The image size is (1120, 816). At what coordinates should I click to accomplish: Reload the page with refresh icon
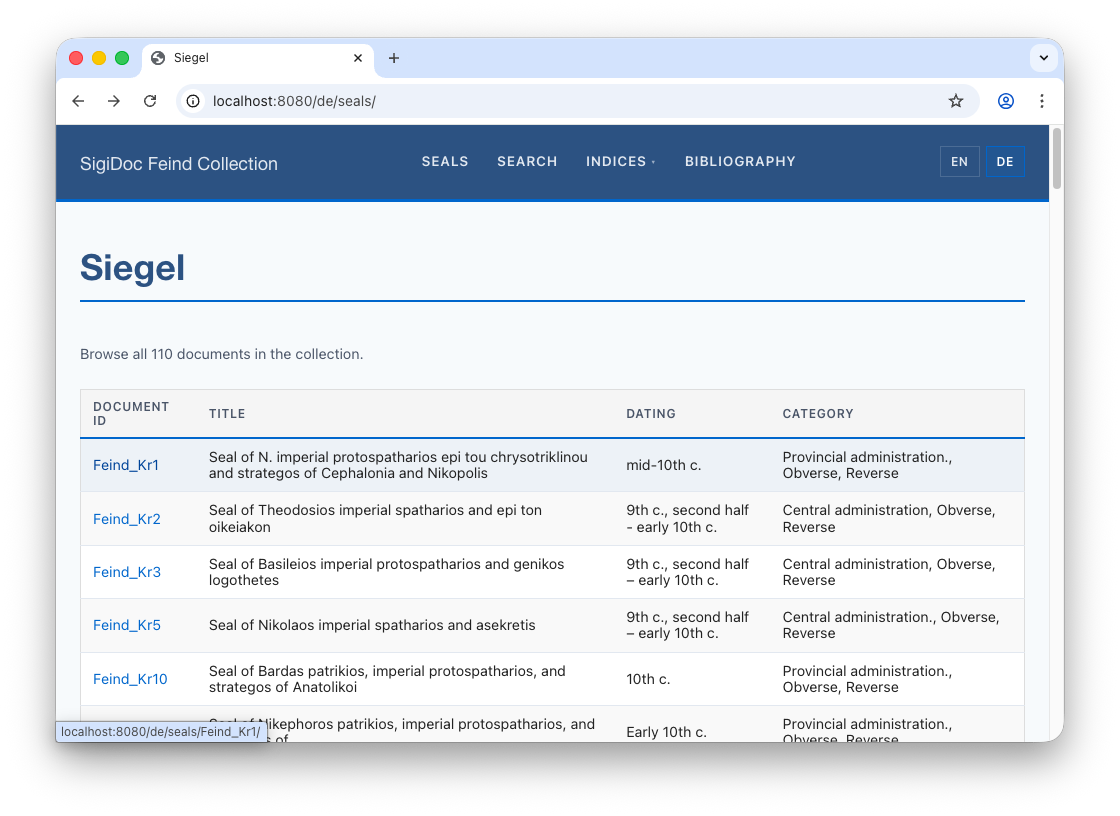pos(150,101)
